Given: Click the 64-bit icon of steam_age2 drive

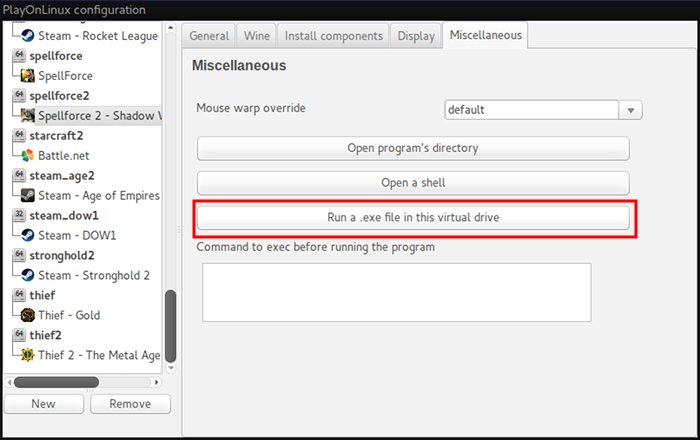Looking at the screenshot, I should pyautogui.click(x=19, y=175).
